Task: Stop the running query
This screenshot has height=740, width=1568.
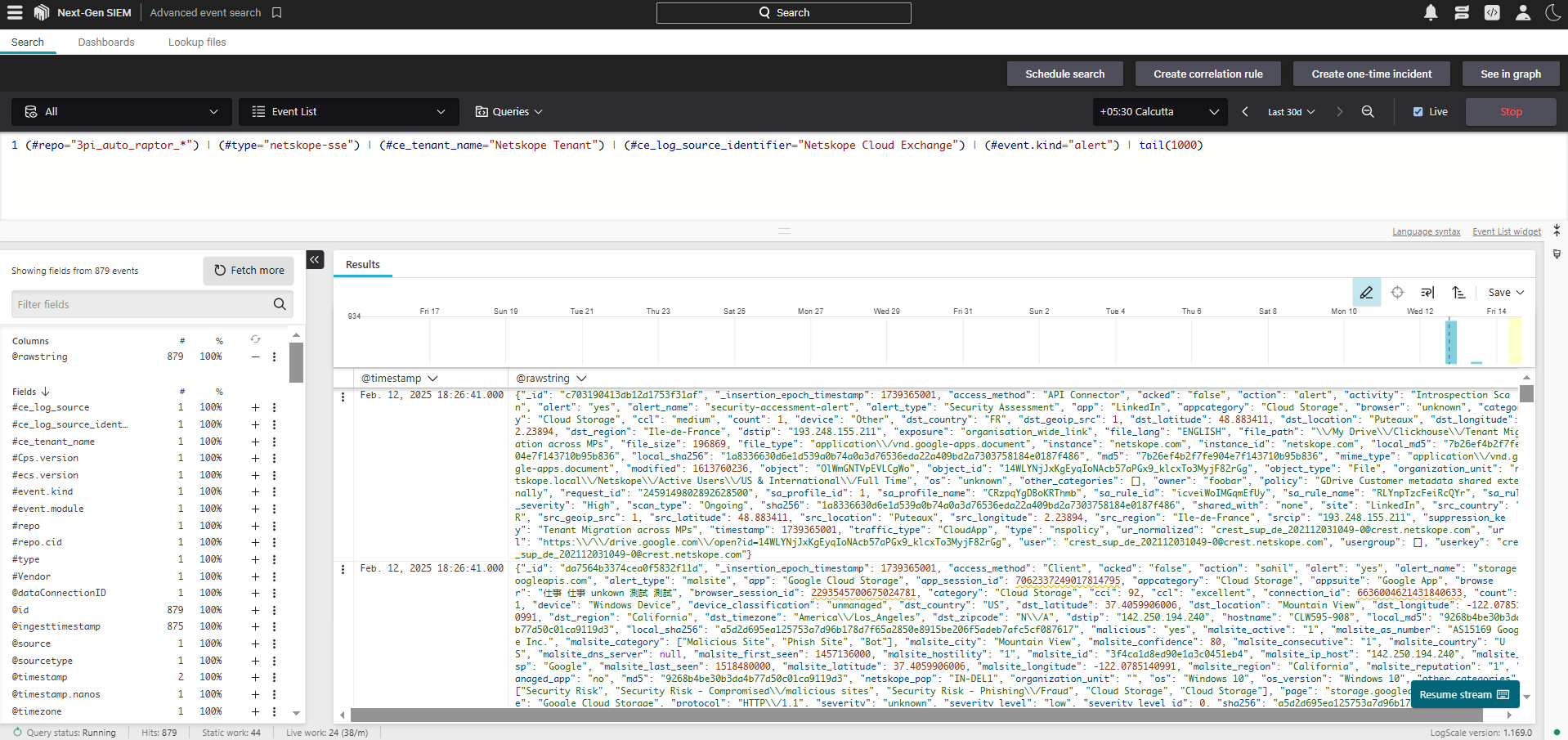Action: (x=1511, y=111)
